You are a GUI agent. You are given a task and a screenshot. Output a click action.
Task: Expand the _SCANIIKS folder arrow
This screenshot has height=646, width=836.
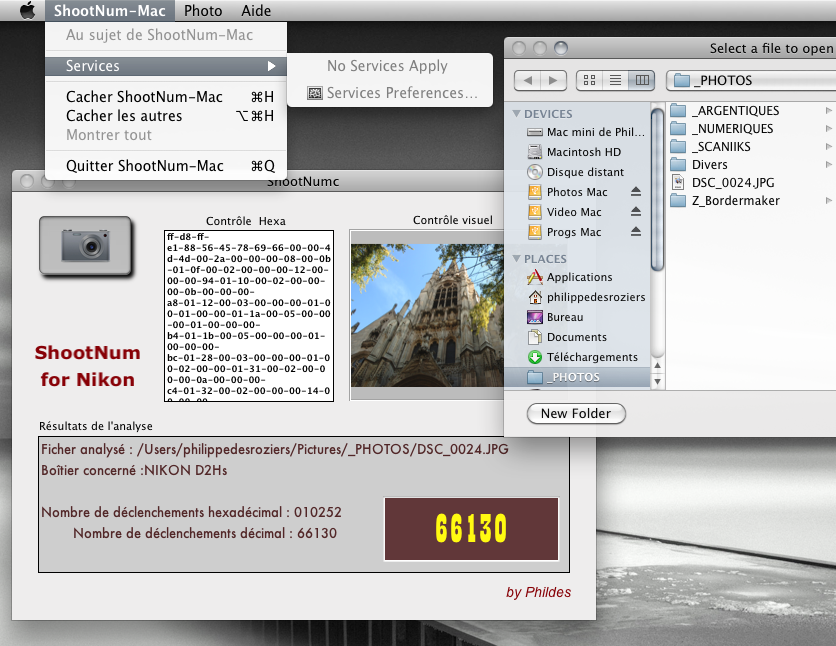coord(829,147)
